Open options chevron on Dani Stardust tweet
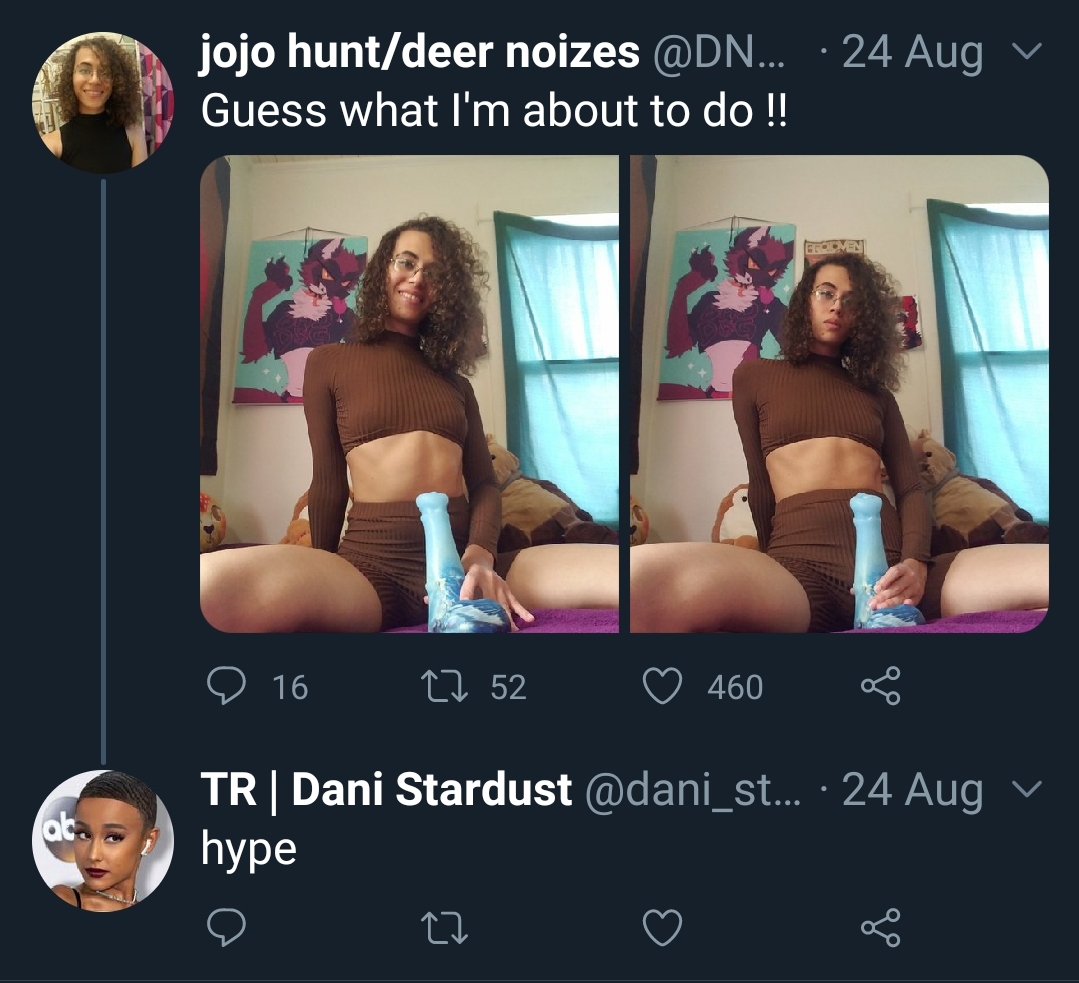 pyautogui.click(x=1027, y=788)
